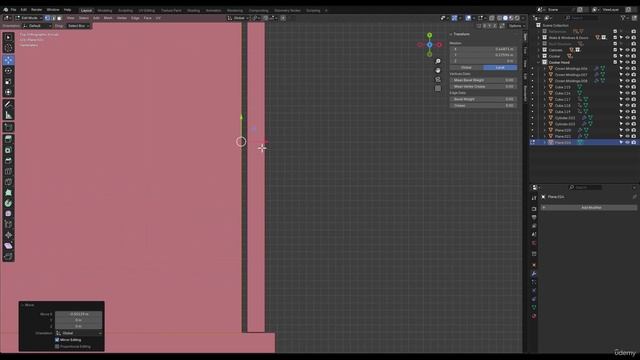Viewport: 640px width, 360px height.
Task: Adjust edge Crease slider
Action: click(483, 105)
